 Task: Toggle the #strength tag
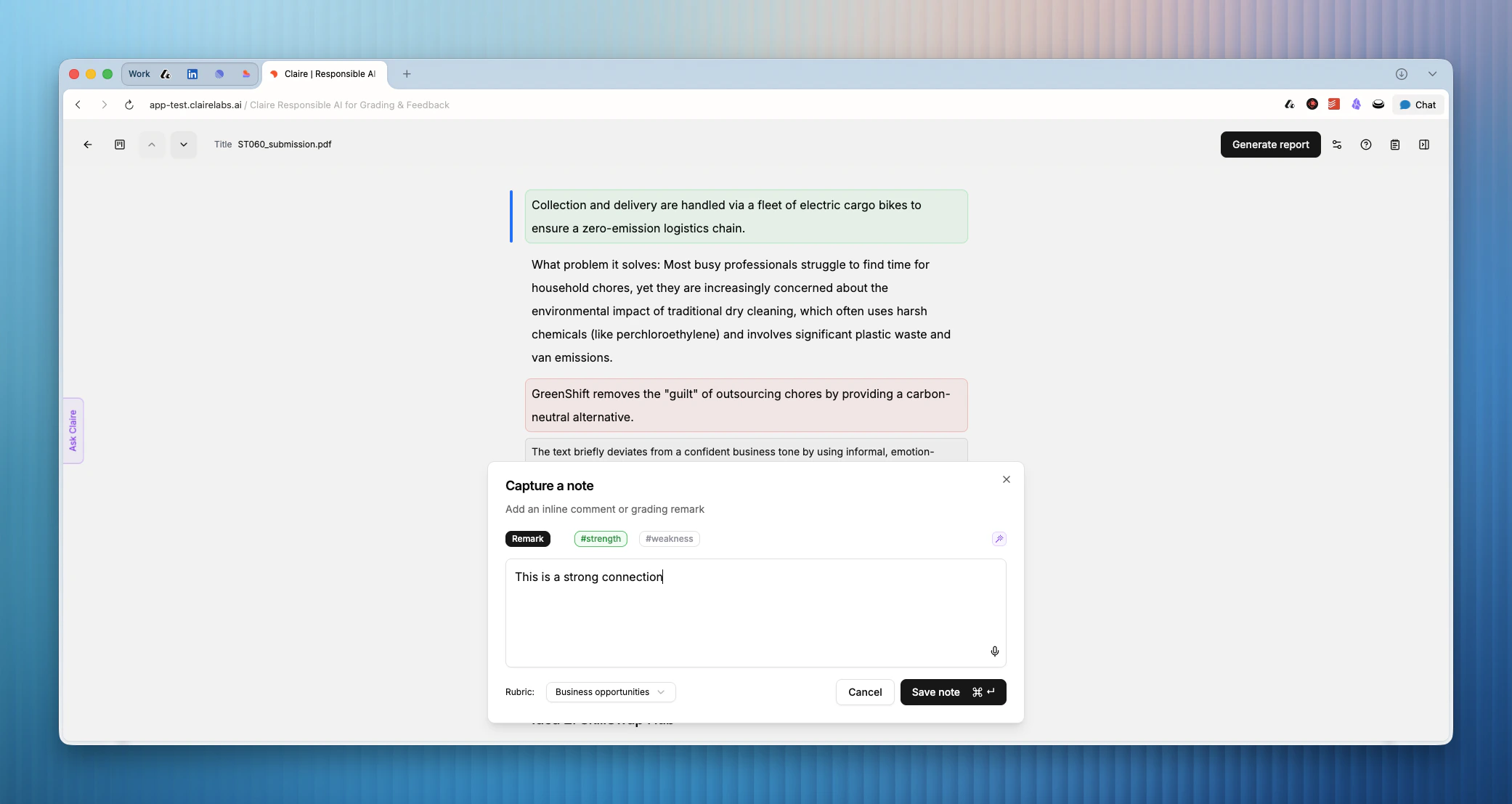(601, 539)
